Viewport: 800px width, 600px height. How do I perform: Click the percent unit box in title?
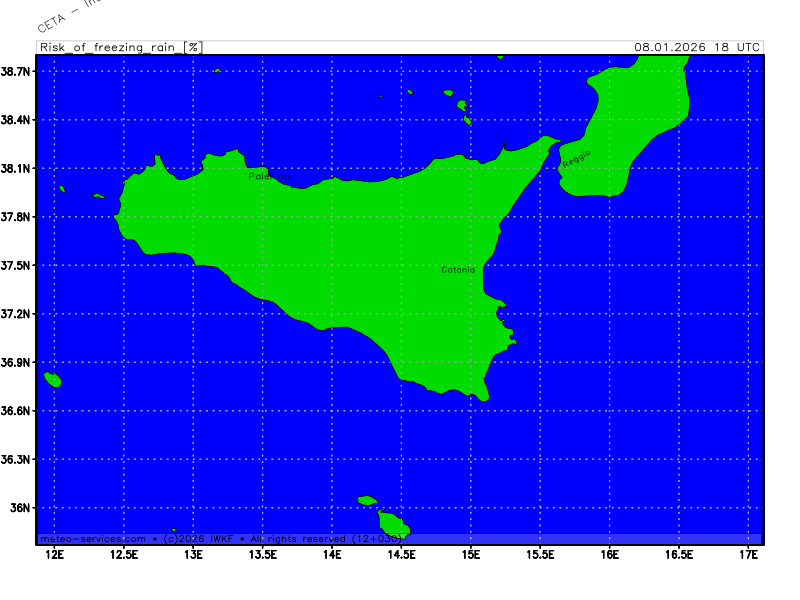pos(194,47)
